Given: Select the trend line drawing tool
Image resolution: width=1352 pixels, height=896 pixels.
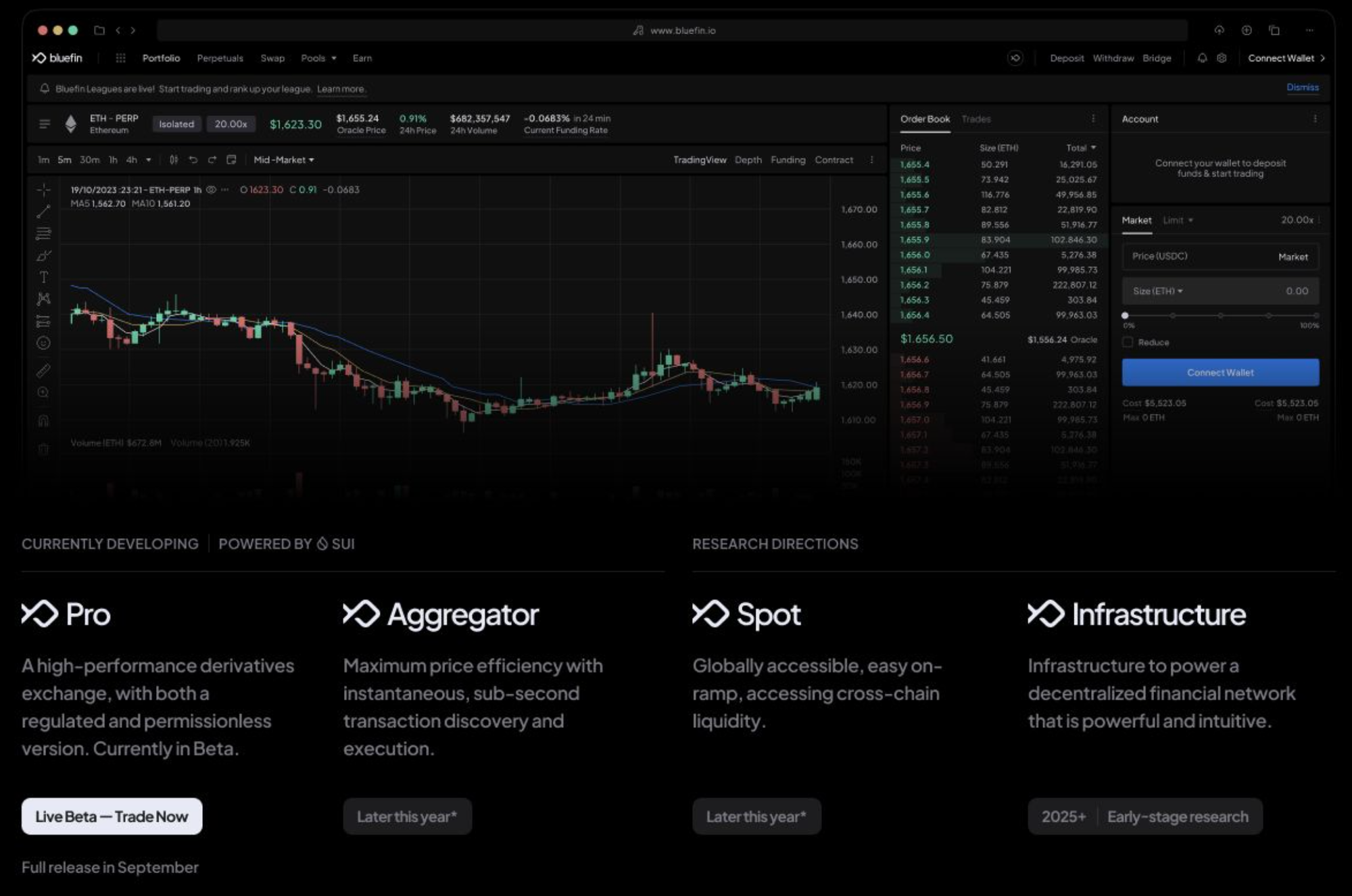Looking at the screenshot, I should tap(43, 211).
